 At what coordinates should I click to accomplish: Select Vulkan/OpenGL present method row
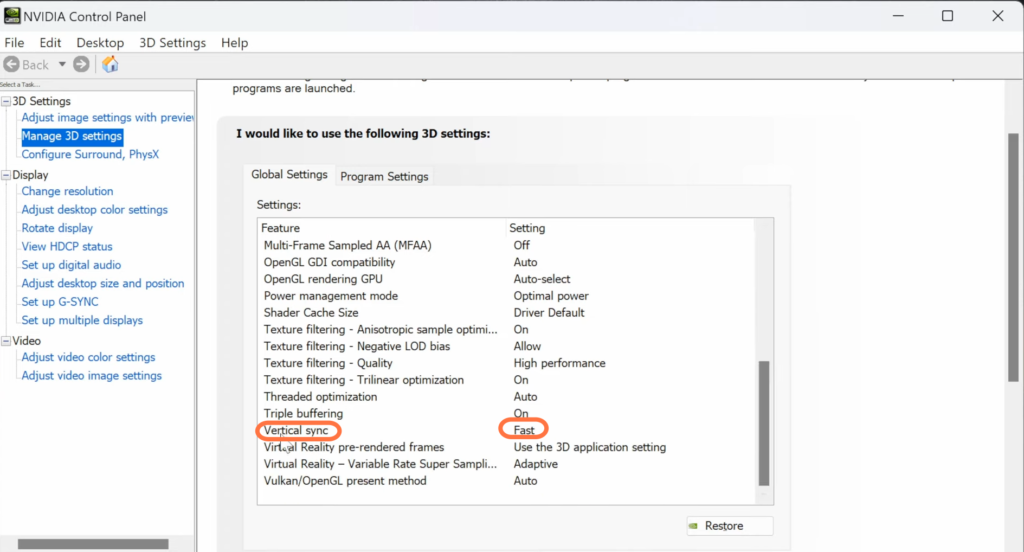pyautogui.click(x=506, y=481)
